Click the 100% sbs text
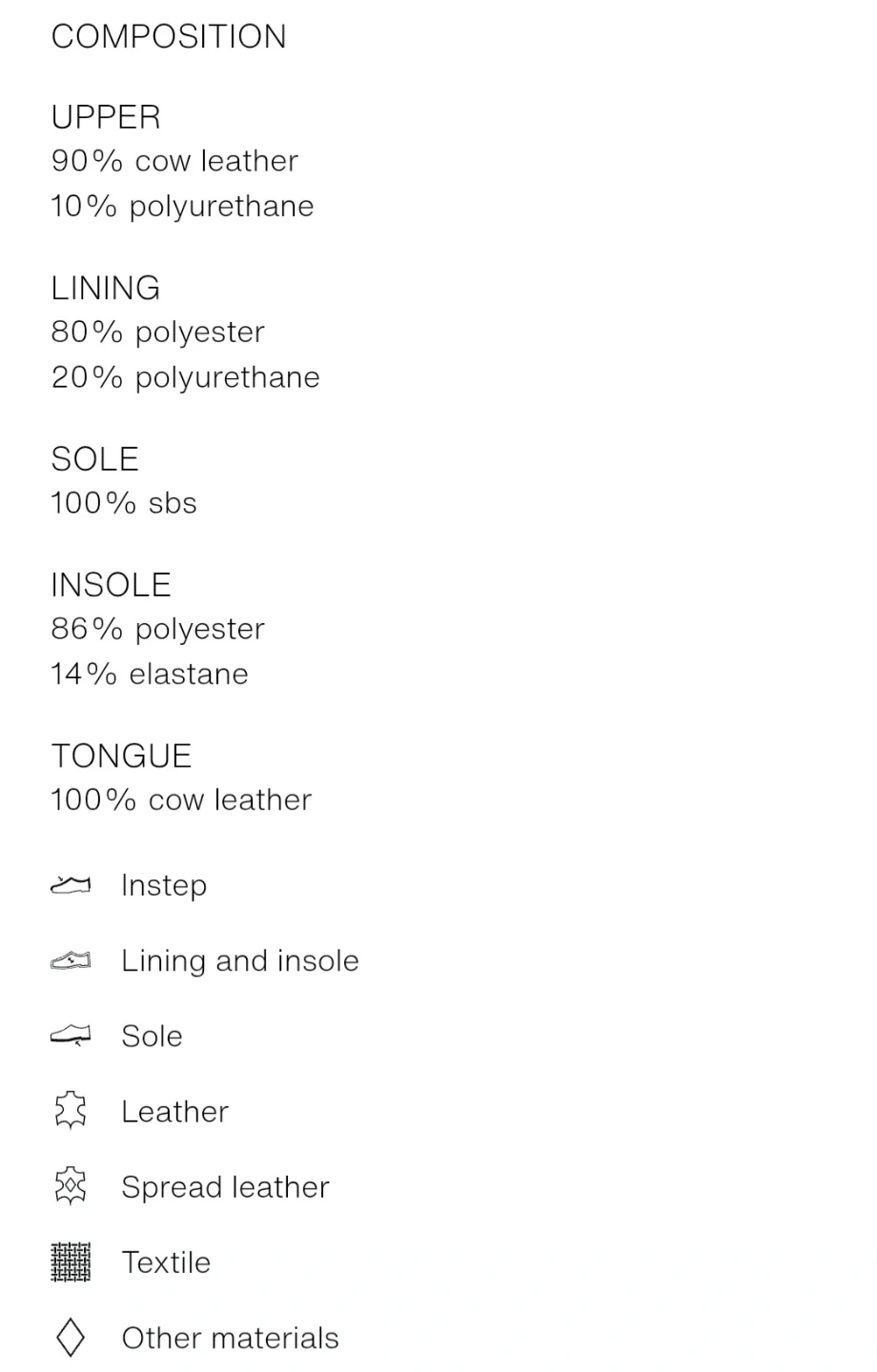This screenshot has width=877, height=1372. pos(124,503)
